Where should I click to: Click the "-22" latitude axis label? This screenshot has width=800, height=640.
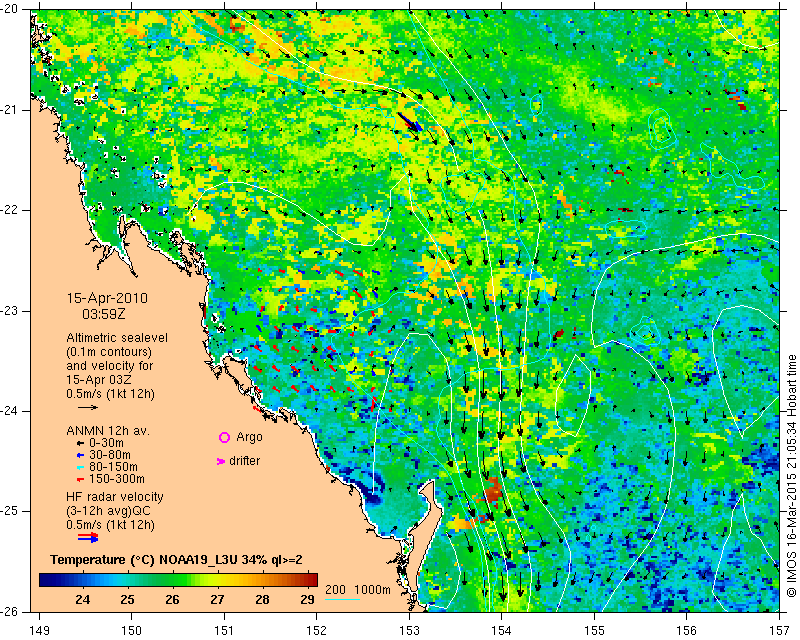[10, 210]
